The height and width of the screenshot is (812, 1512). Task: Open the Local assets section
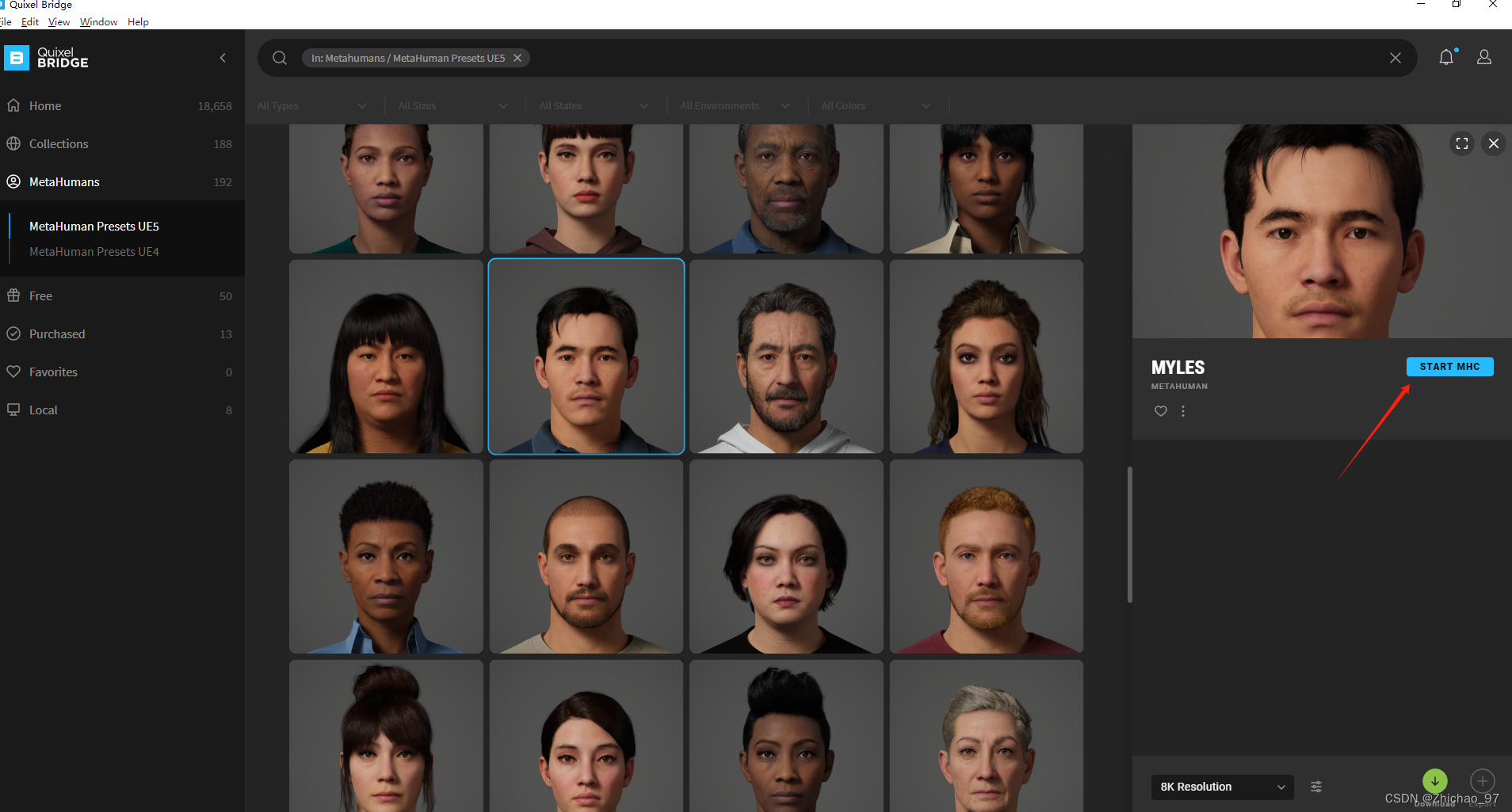click(x=122, y=410)
